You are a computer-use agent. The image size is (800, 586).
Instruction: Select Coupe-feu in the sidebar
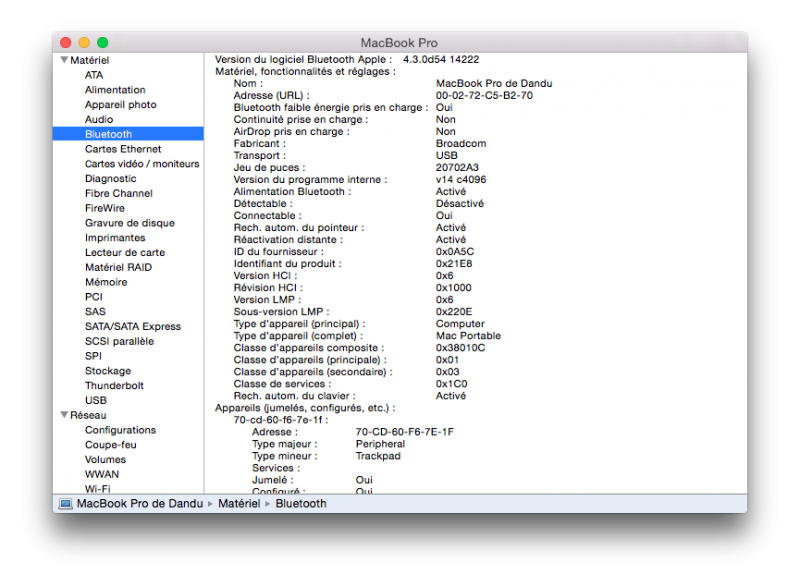tap(111, 445)
